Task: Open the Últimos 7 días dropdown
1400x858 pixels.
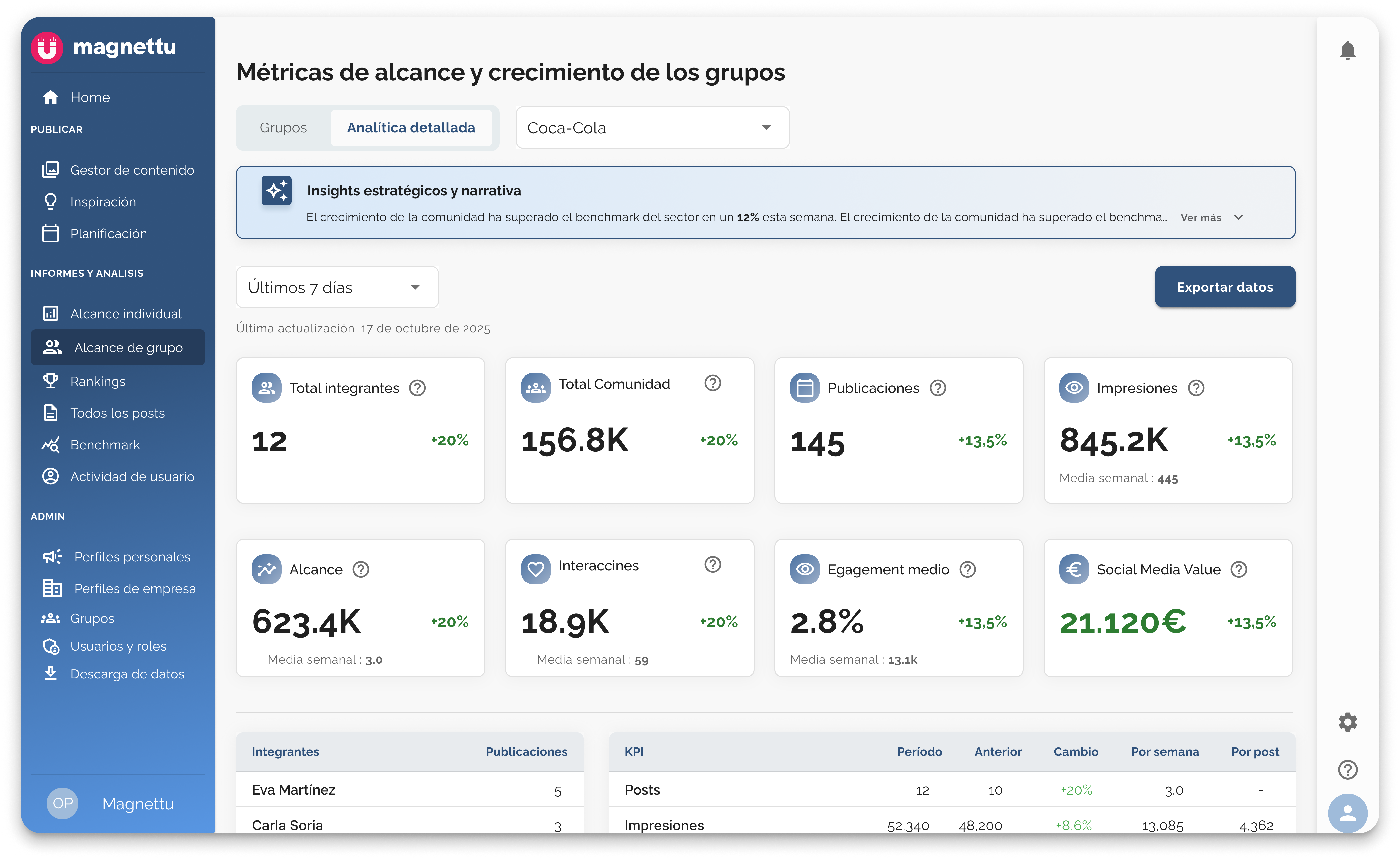Action: click(337, 287)
